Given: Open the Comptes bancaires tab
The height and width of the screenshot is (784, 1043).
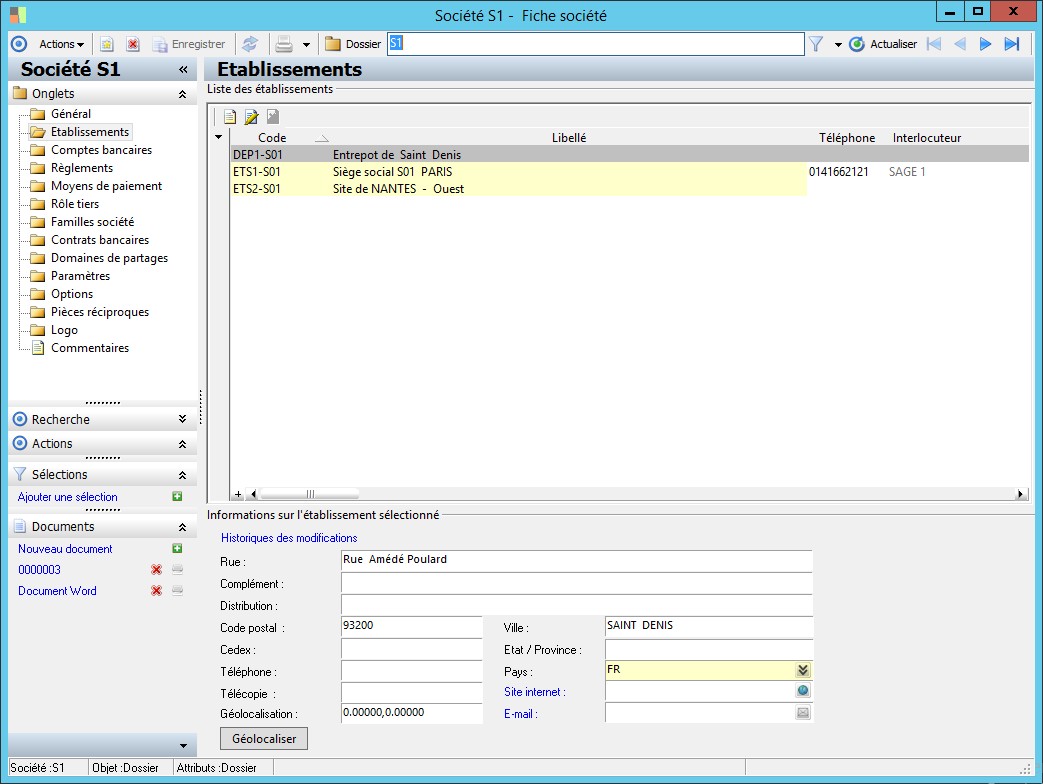Looking at the screenshot, I should 101,150.
